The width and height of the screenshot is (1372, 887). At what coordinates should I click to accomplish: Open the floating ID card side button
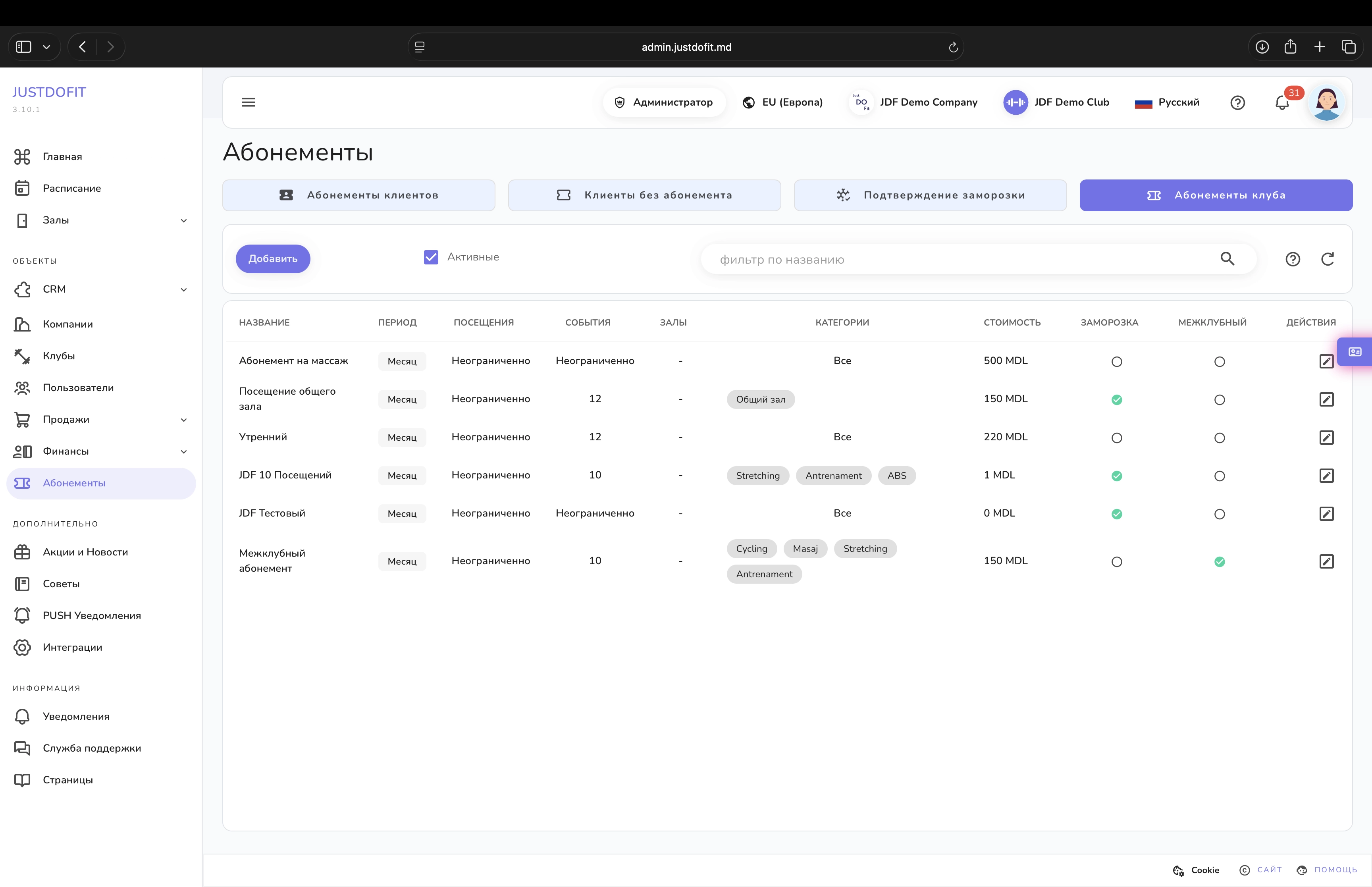pos(1355,351)
